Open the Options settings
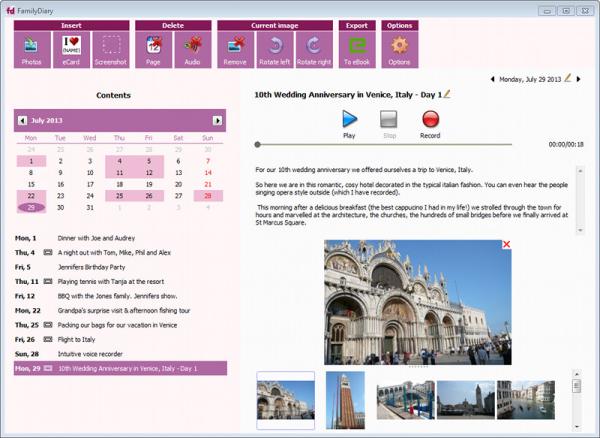The height and width of the screenshot is (438, 600). 399,49
